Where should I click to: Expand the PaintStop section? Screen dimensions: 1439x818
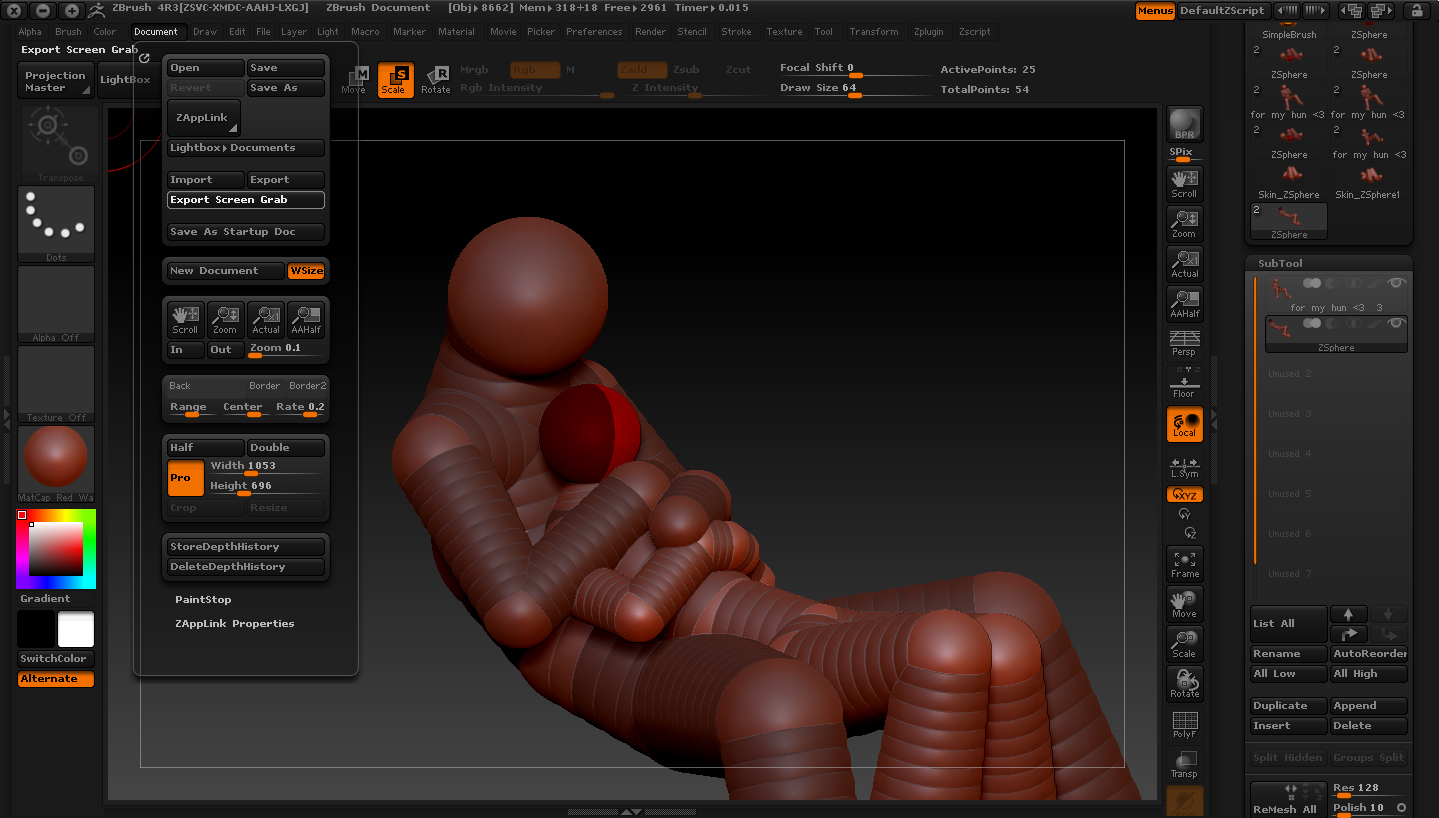coord(203,600)
